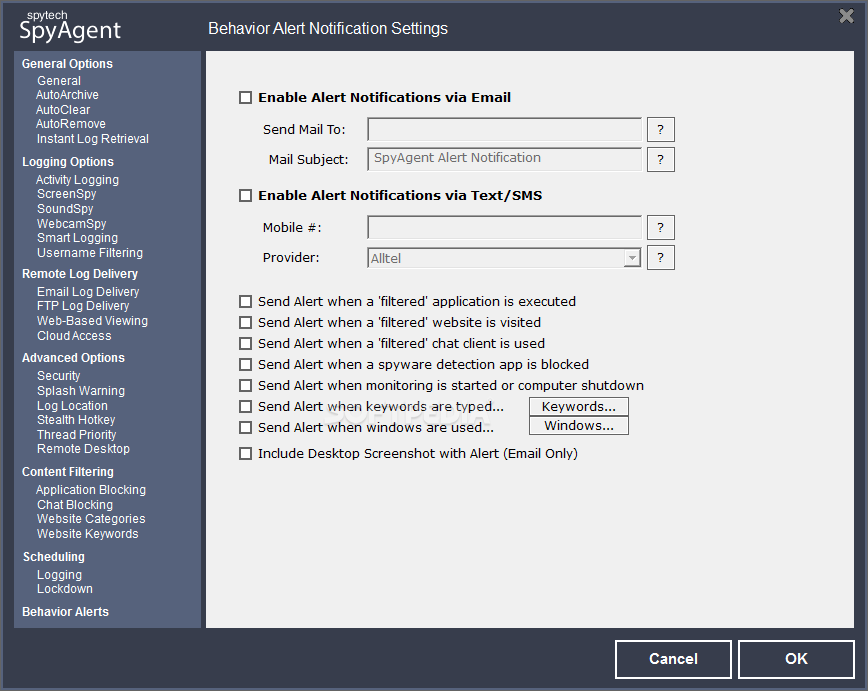The width and height of the screenshot is (868, 691).
Task: Click the SpyAgent logo
Action: pos(70,25)
